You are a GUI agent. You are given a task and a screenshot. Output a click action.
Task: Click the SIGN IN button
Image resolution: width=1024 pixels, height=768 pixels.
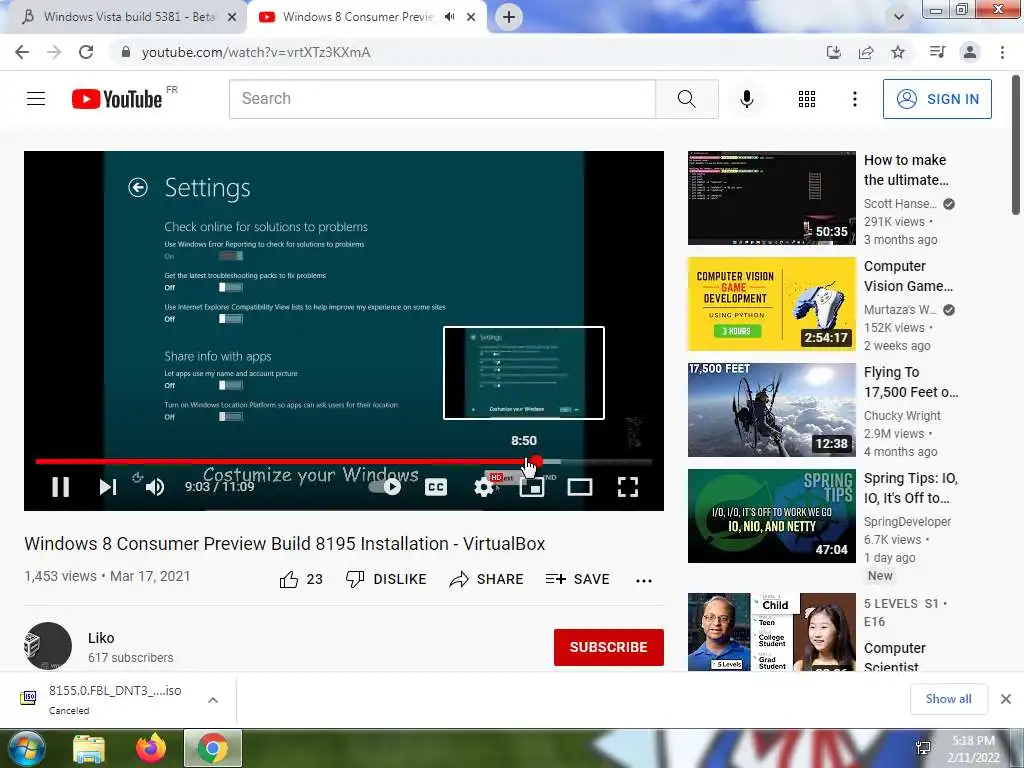(937, 99)
